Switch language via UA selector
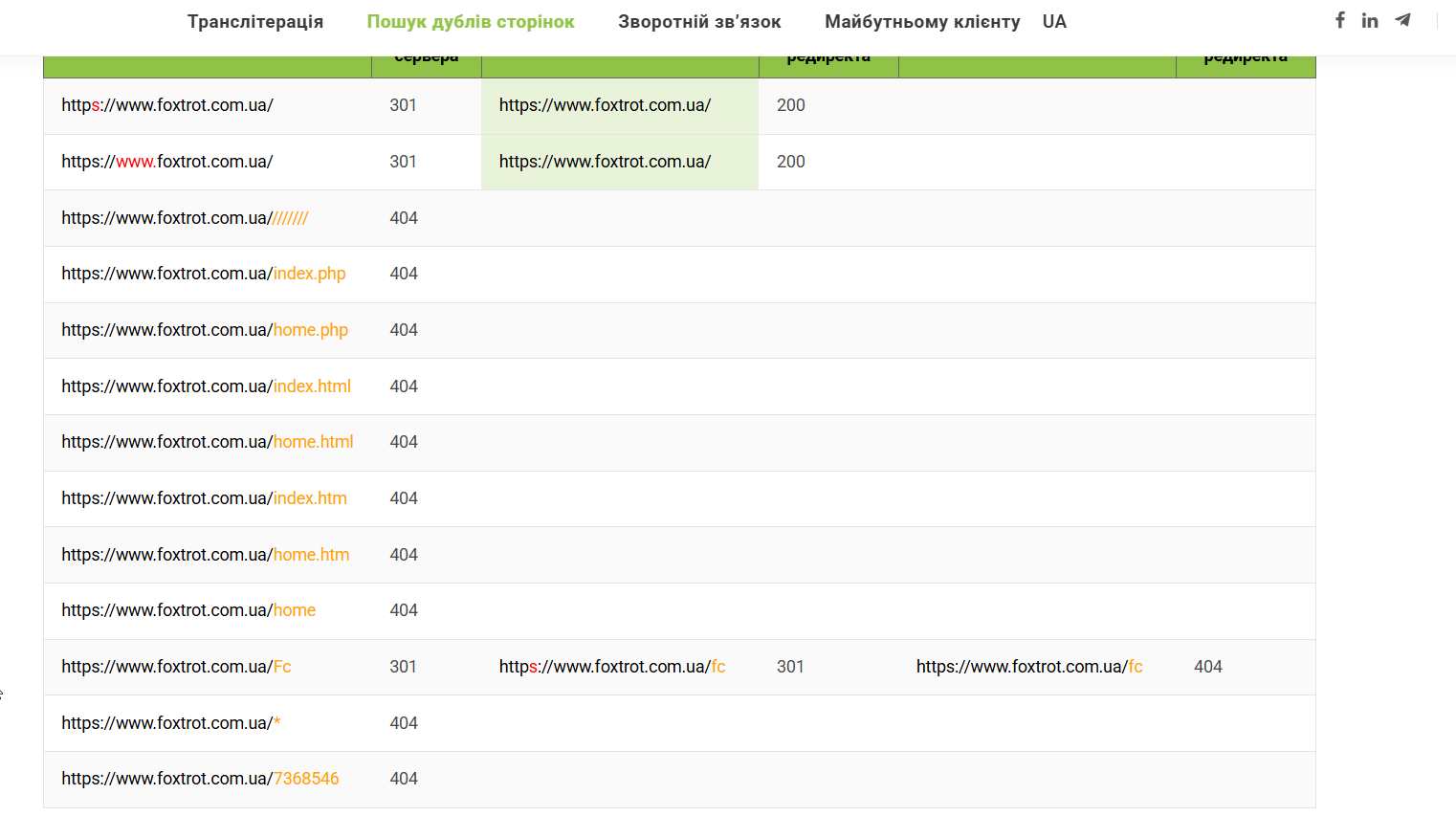The height and width of the screenshot is (816, 1456). coord(1054,21)
